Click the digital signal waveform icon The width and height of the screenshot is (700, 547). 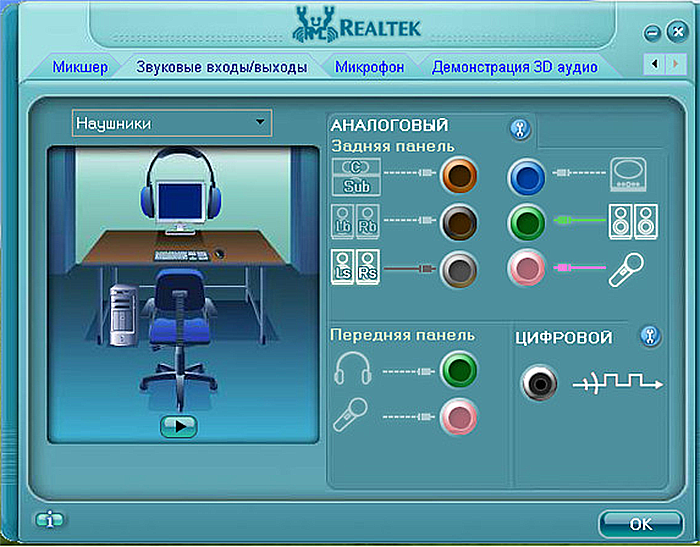click(618, 383)
